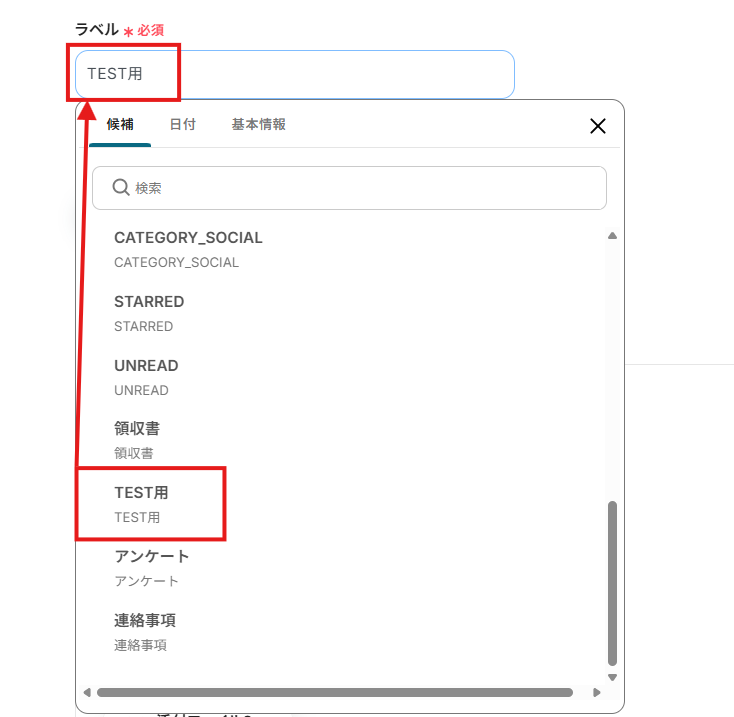Viewport: 734px width, 717px height.
Task: Click the ラベル input field containing TEST用
Action: click(295, 74)
